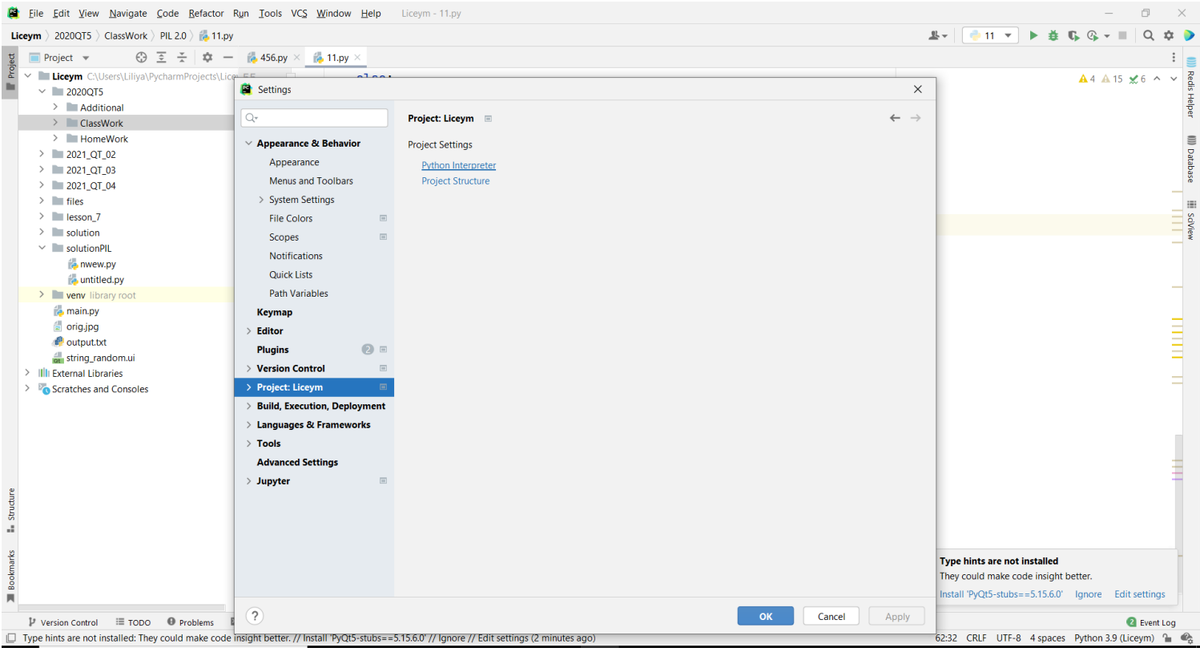
Task: Jump to next highlighted error arrow
Action: click(x=1173, y=78)
